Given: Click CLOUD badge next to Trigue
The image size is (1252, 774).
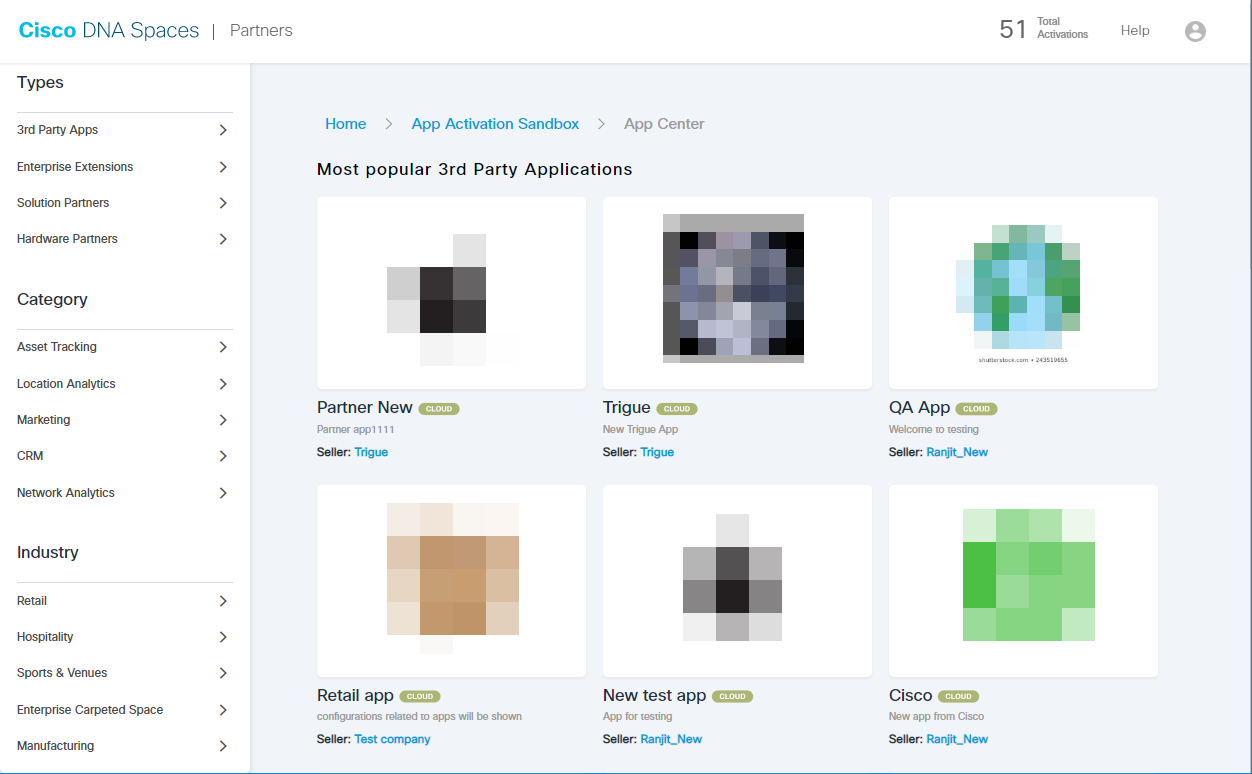Looking at the screenshot, I should 677,409.
